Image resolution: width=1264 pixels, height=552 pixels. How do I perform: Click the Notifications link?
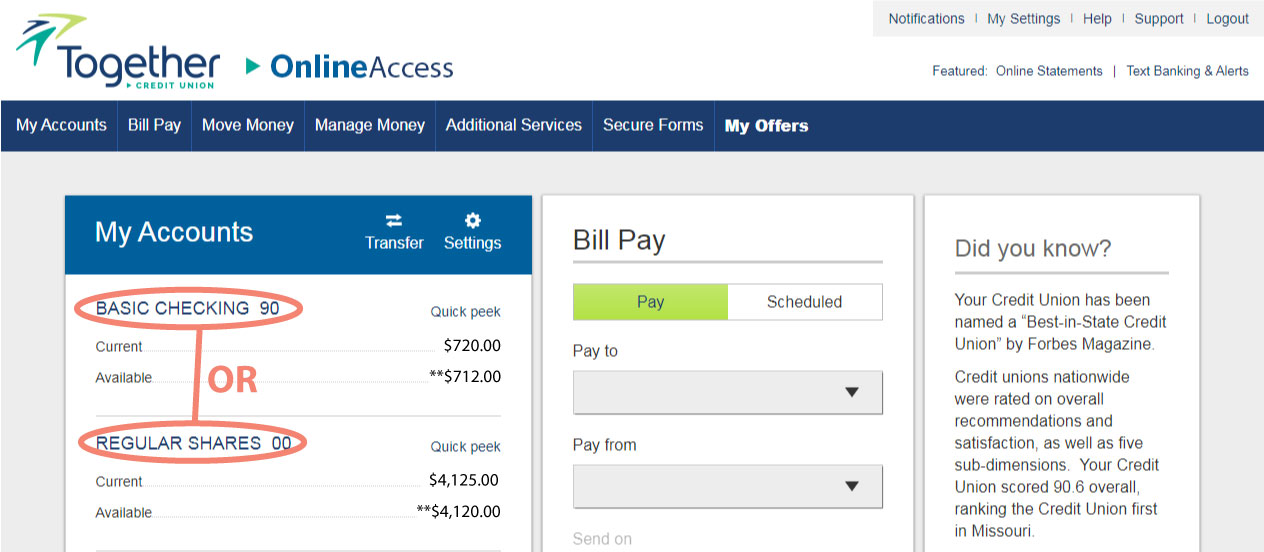(x=926, y=19)
